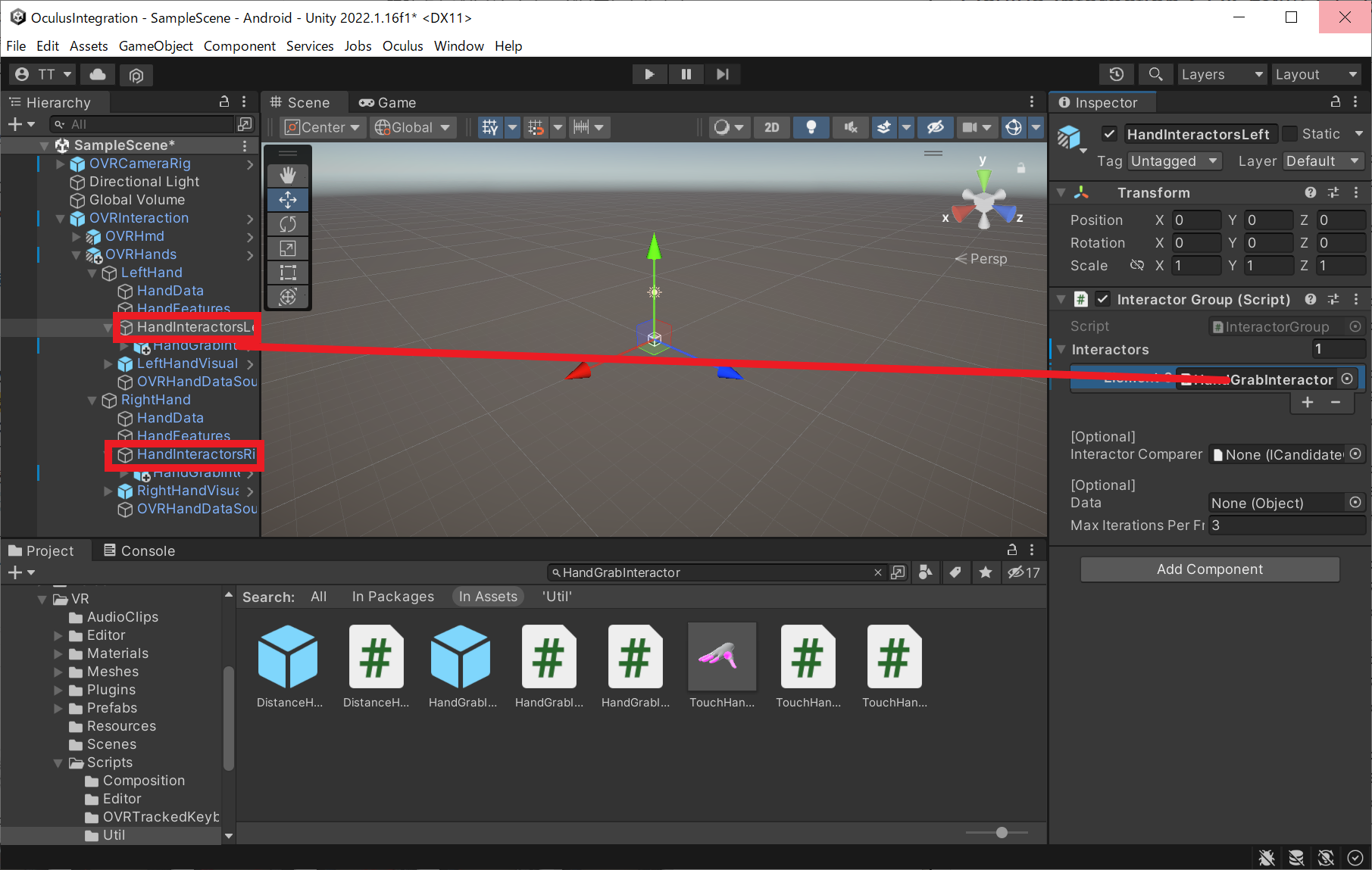Viewport: 1372px width, 870px height.
Task: Select the Rotate tool
Action: click(x=288, y=224)
